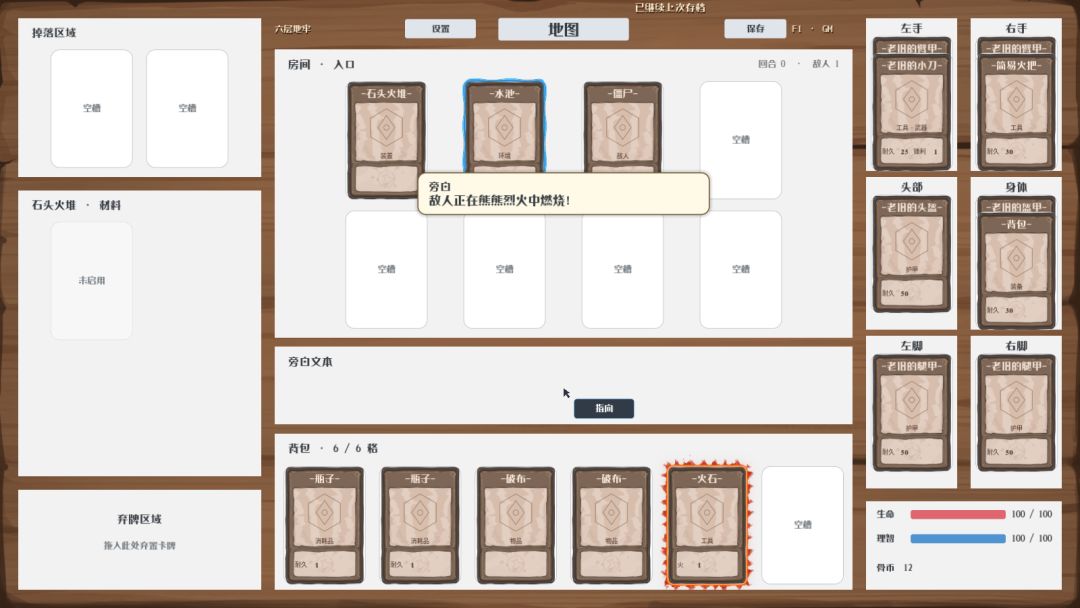Screen dimensions: 1080x608
Task: Click the 回合 0 turn counter
Action: coord(771,64)
